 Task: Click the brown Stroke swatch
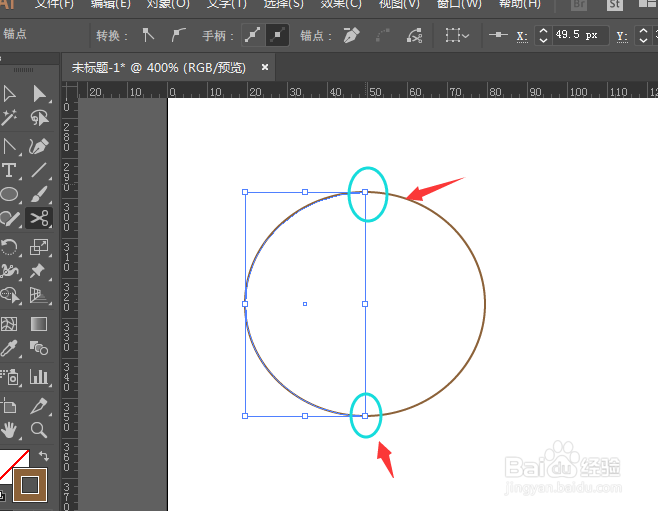point(30,485)
